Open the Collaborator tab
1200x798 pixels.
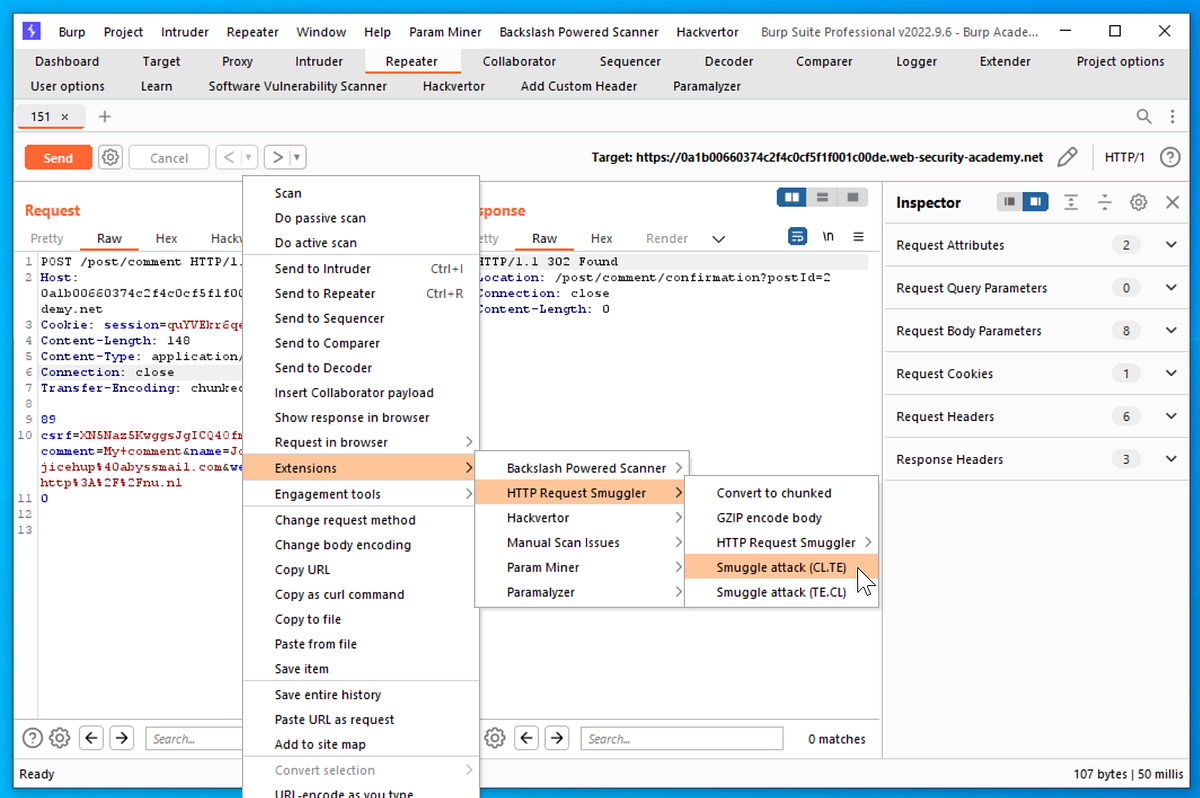pyautogui.click(x=519, y=61)
